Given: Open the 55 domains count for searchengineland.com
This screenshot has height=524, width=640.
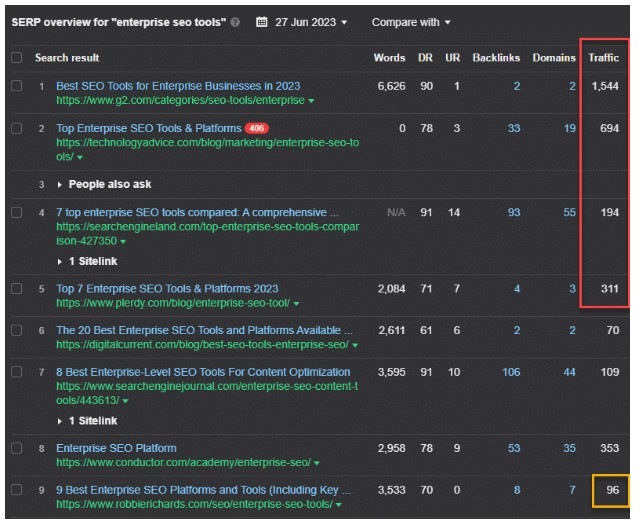Looking at the screenshot, I should click(570, 212).
